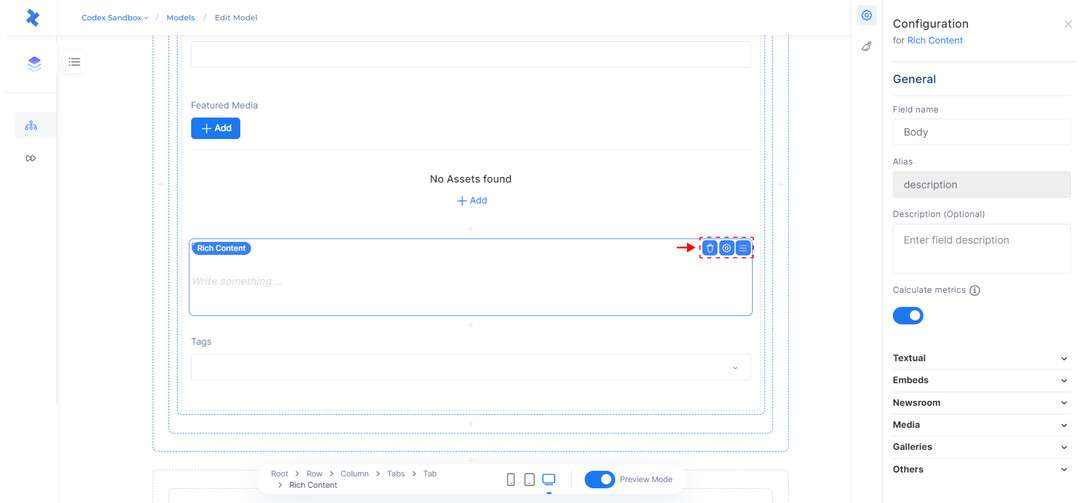This screenshot has width=1080, height=503.
Task: Expand the Media section
Action: point(981,425)
